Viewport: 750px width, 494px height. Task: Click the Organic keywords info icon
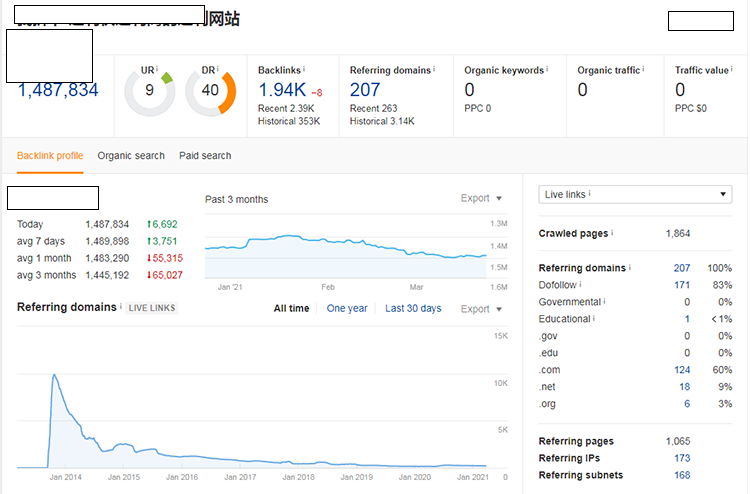(548, 70)
